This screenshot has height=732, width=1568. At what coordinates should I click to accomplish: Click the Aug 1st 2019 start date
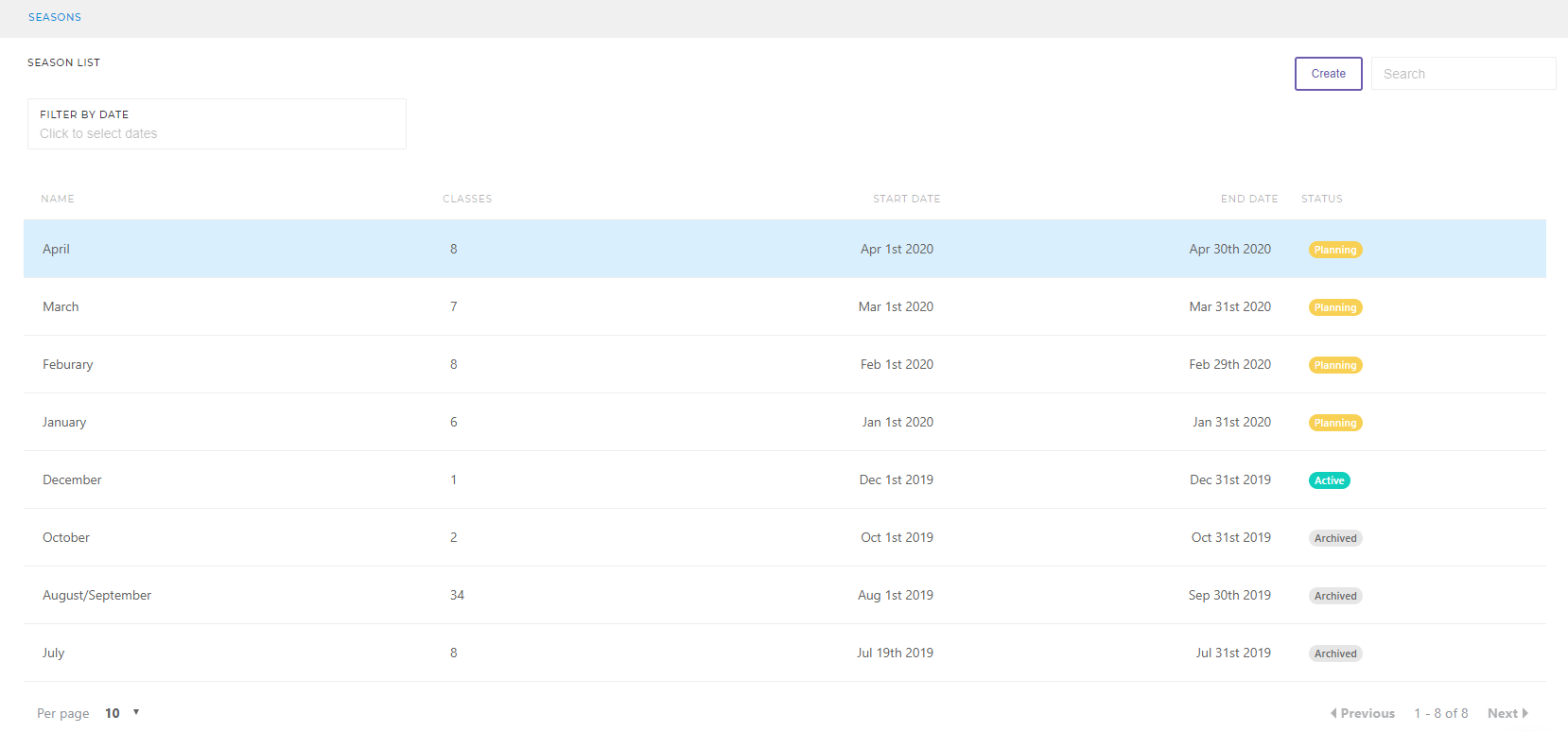[x=896, y=595]
